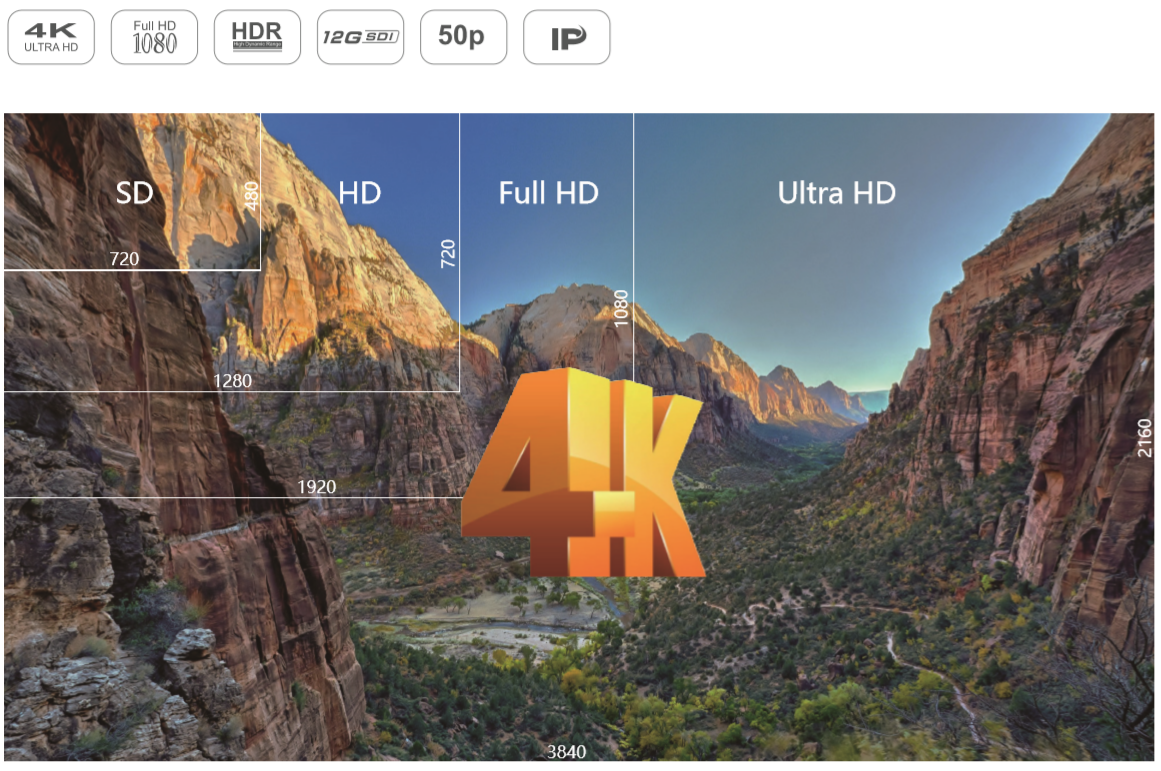Image resolution: width=1161 pixels, height=771 pixels.
Task: Select the Full HD label
Action: (x=548, y=193)
